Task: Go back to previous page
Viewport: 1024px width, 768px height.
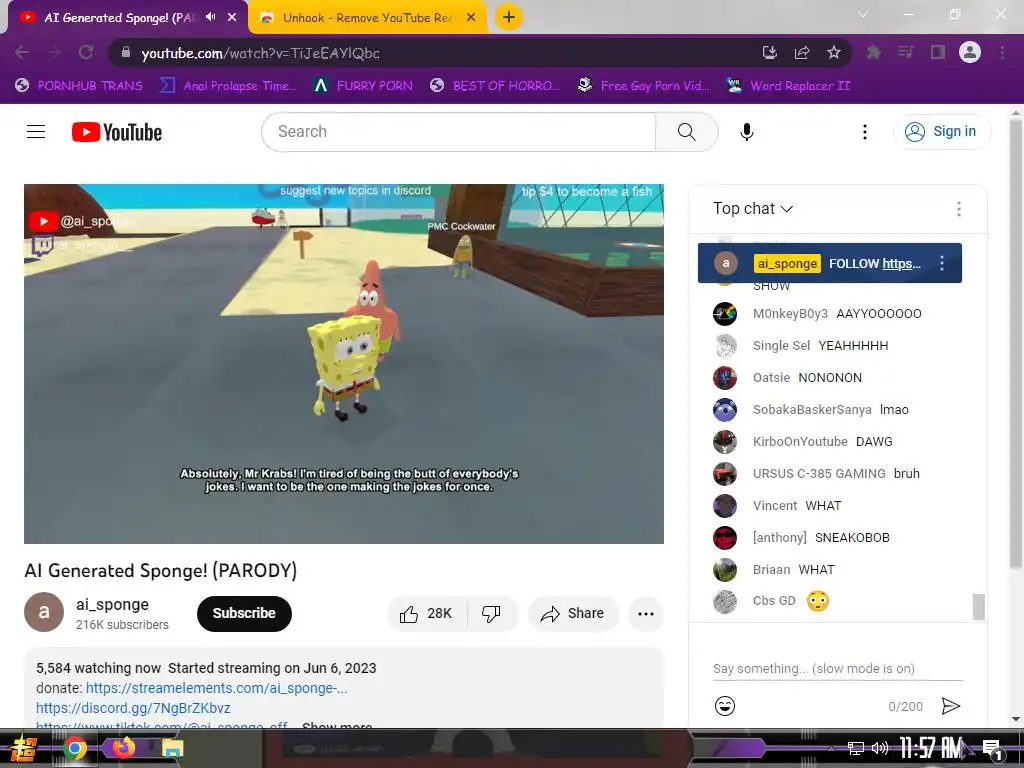Action: (22, 53)
